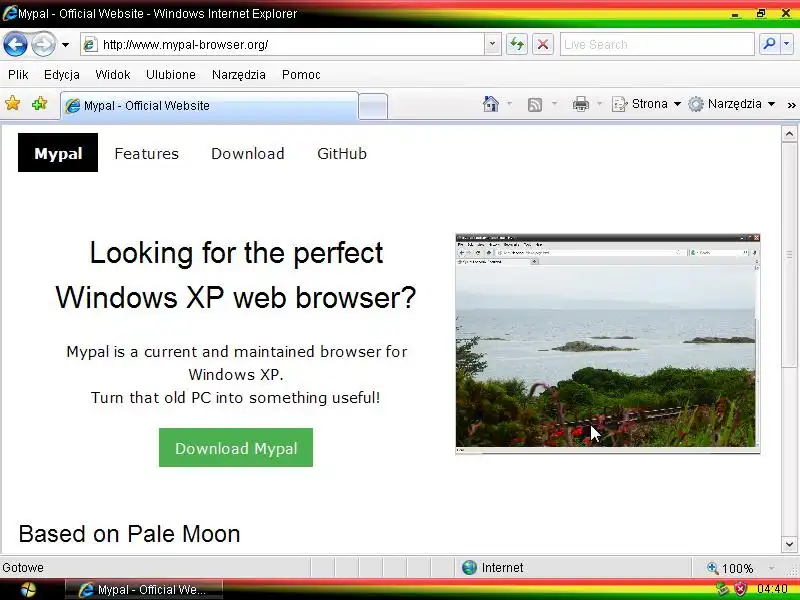Open the Features page link
The height and width of the screenshot is (600, 800).
point(146,153)
